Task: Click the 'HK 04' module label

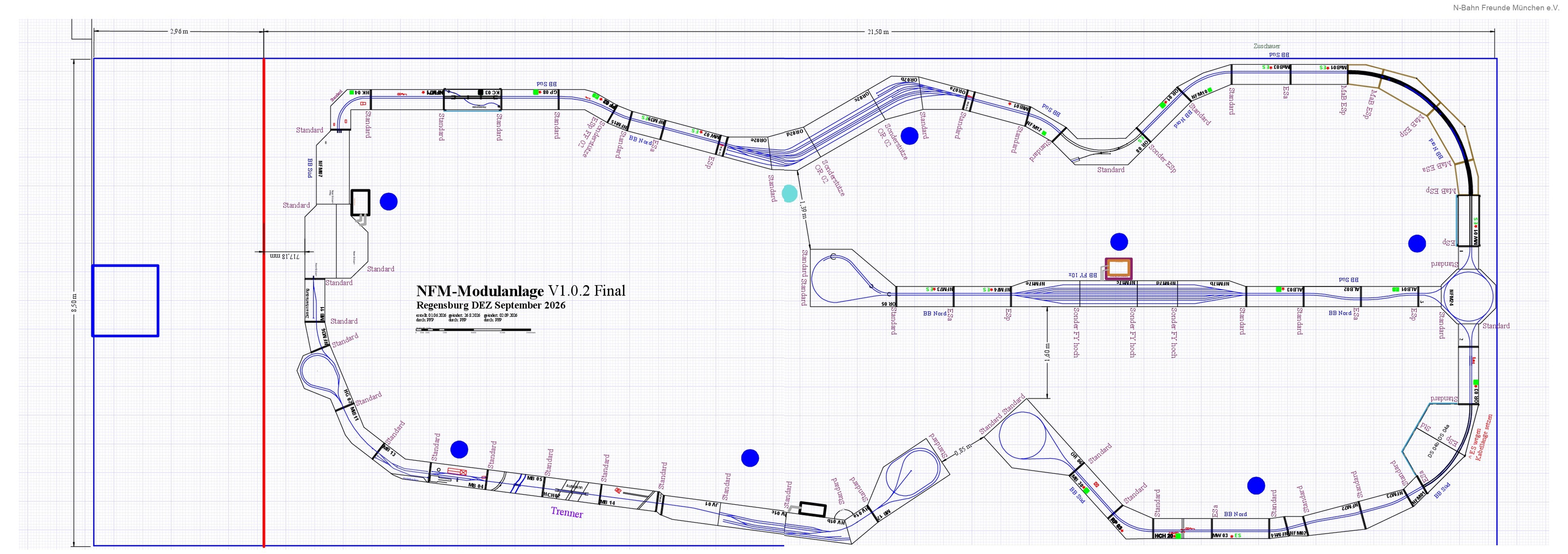Action: point(363,93)
